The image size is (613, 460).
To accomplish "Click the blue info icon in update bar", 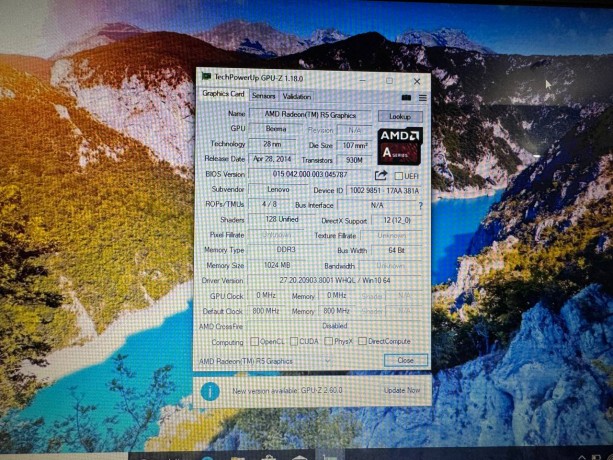I will [210, 391].
